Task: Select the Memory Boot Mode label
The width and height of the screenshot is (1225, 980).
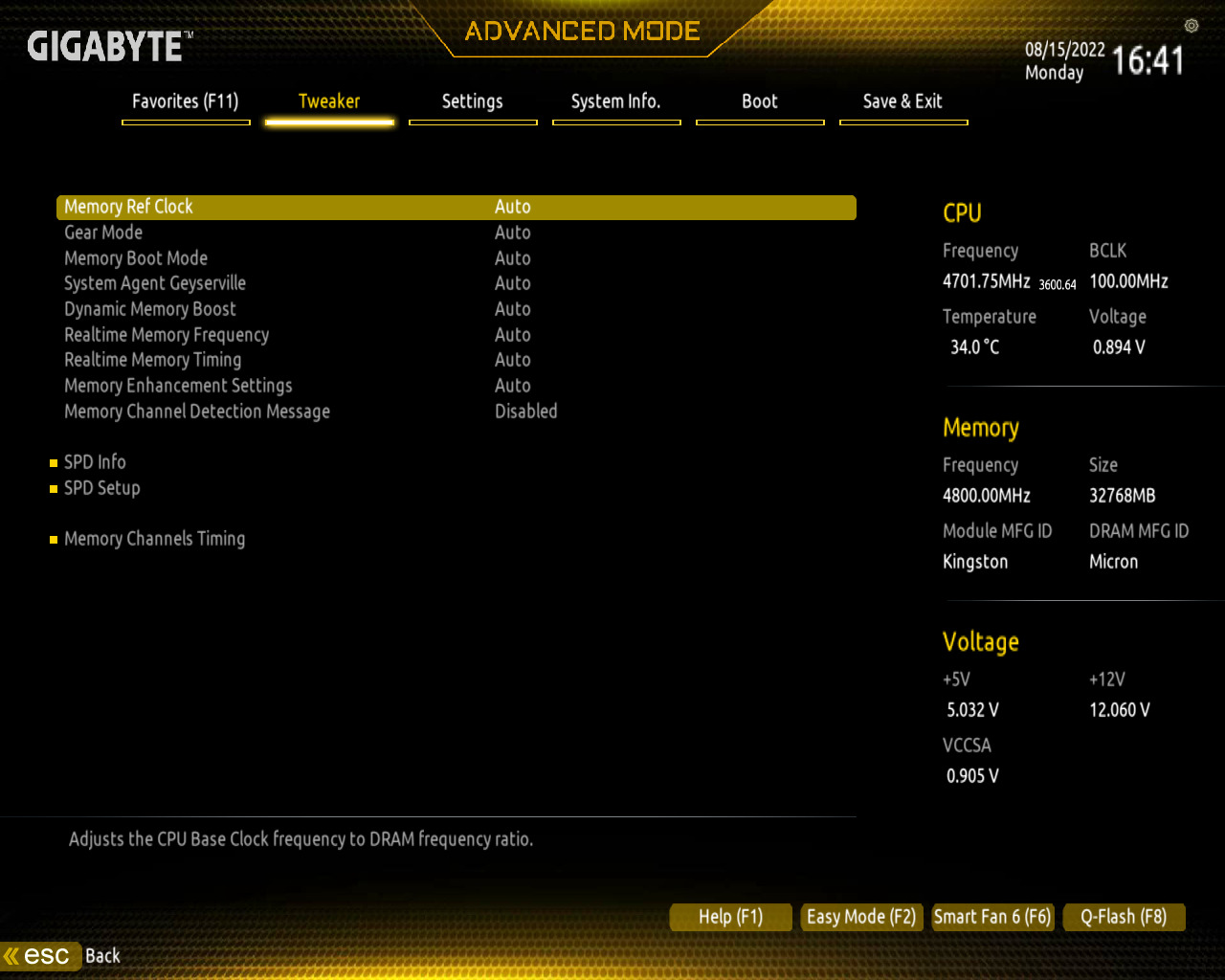Action: coord(136,258)
